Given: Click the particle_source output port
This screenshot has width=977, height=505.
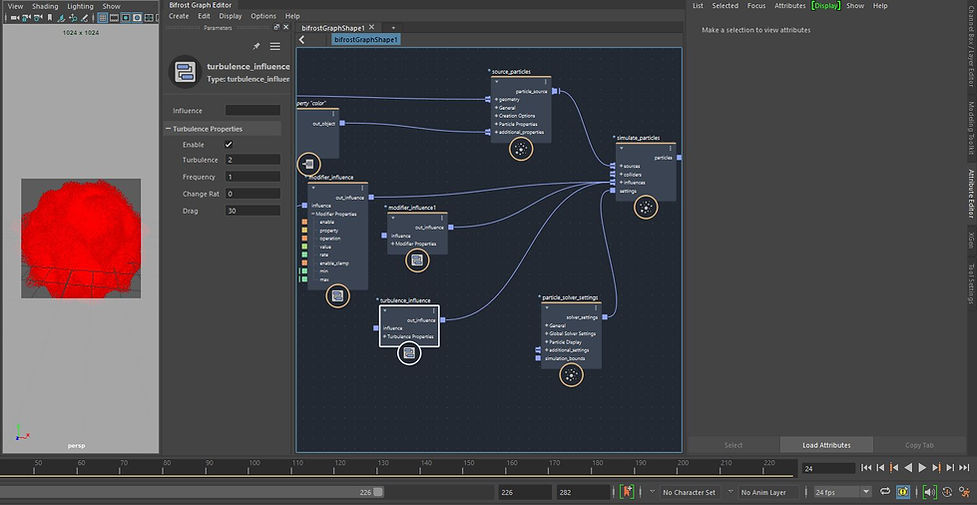Looking at the screenshot, I should [554, 91].
